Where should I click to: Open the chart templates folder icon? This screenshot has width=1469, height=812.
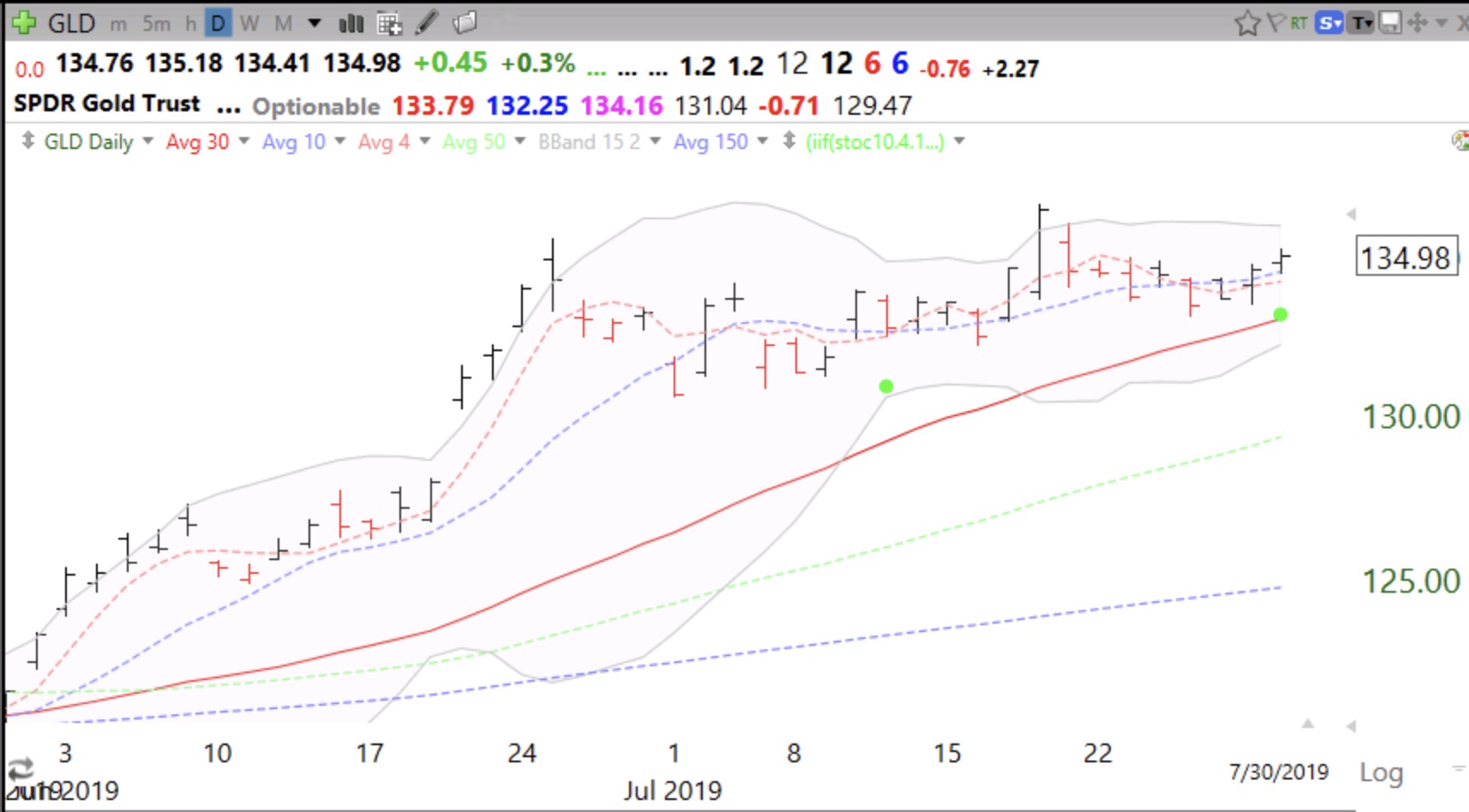point(465,22)
